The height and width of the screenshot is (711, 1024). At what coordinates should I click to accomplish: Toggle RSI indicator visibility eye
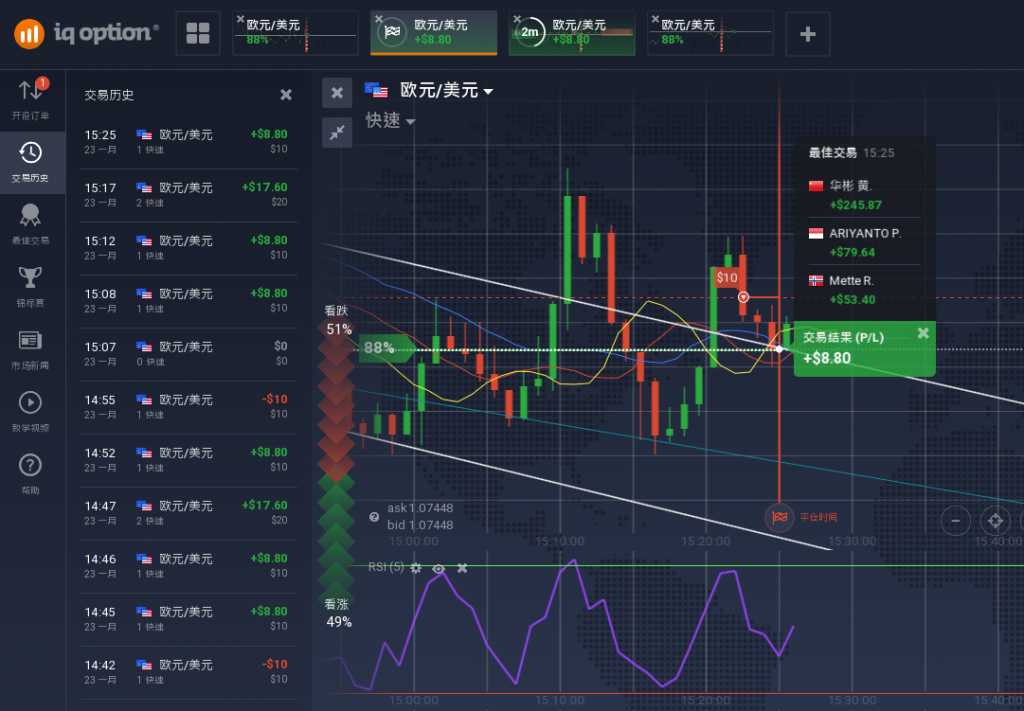click(x=439, y=568)
